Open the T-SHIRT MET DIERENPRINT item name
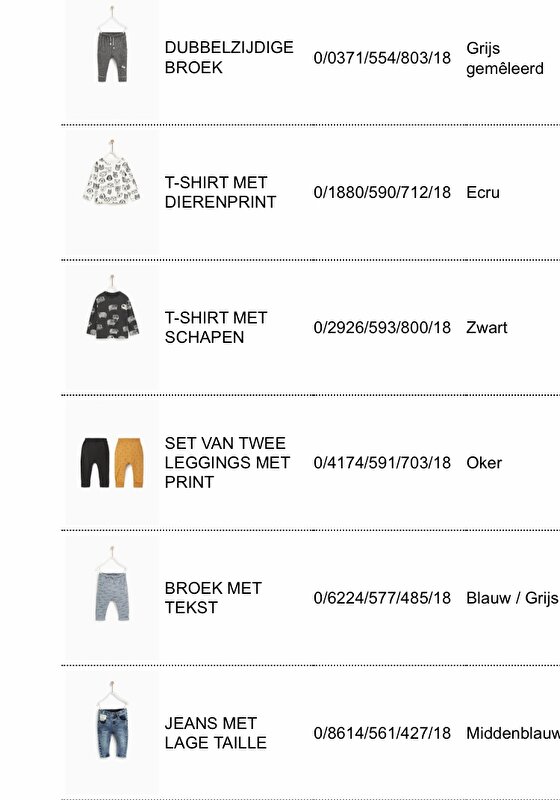The height and width of the screenshot is (800, 560). tap(220, 192)
